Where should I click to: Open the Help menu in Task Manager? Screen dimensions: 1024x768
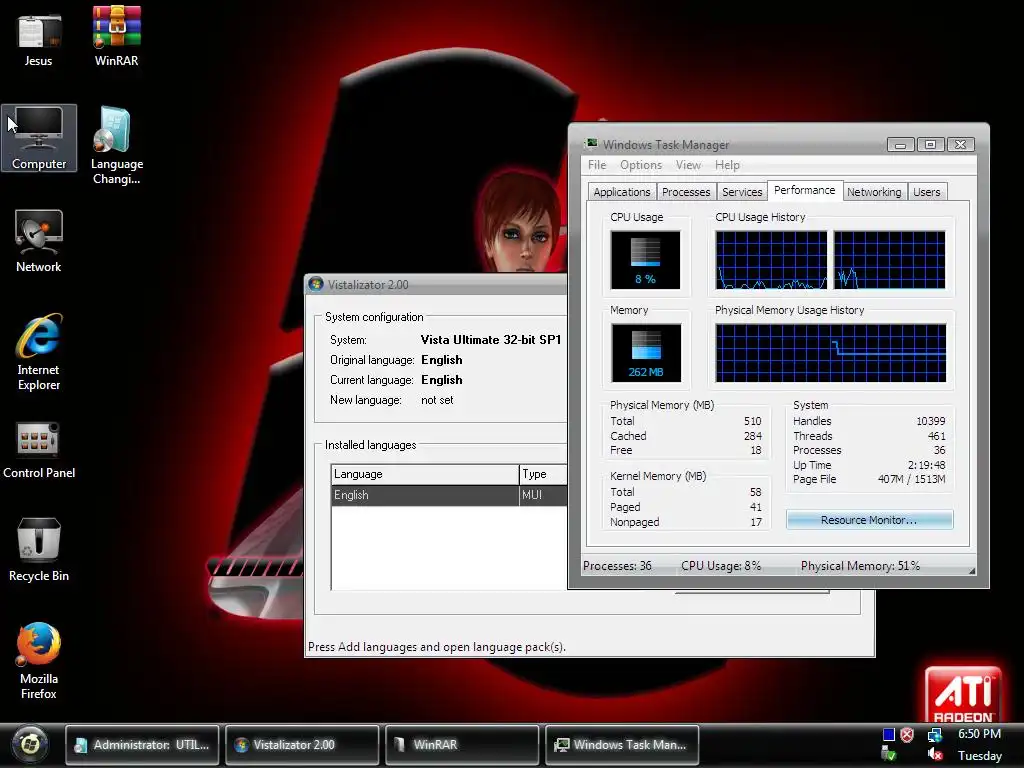tap(727, 165)
